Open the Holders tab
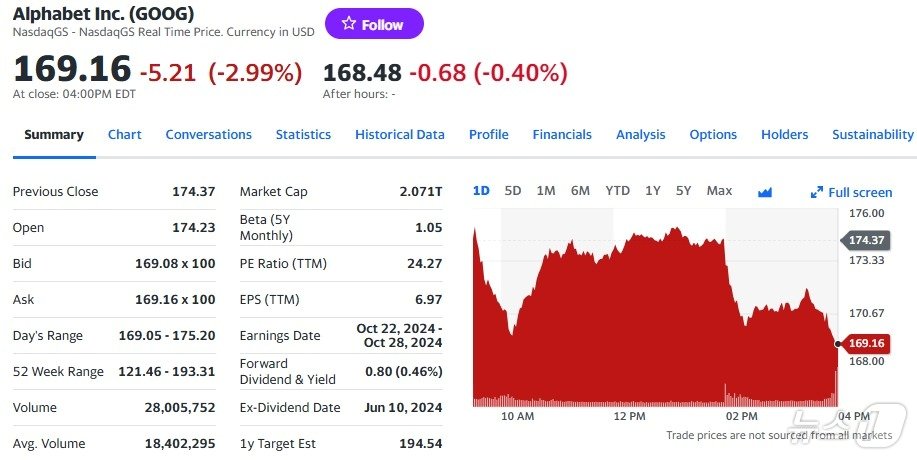 [x=784, y=135]
